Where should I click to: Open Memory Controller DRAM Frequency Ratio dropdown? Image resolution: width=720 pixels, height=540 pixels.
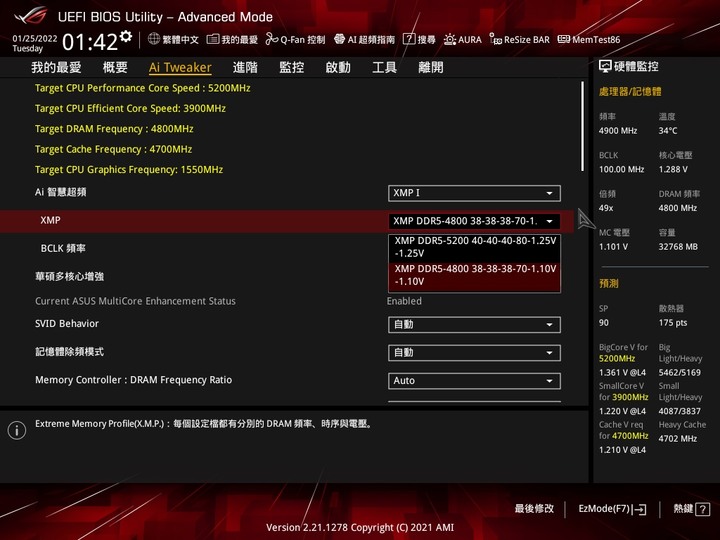point(474,381)
